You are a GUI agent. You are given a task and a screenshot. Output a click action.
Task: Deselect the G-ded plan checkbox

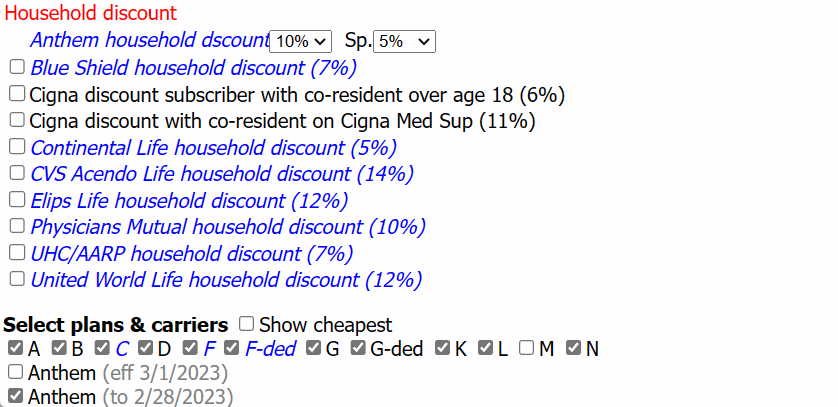[x=358, y=348]
